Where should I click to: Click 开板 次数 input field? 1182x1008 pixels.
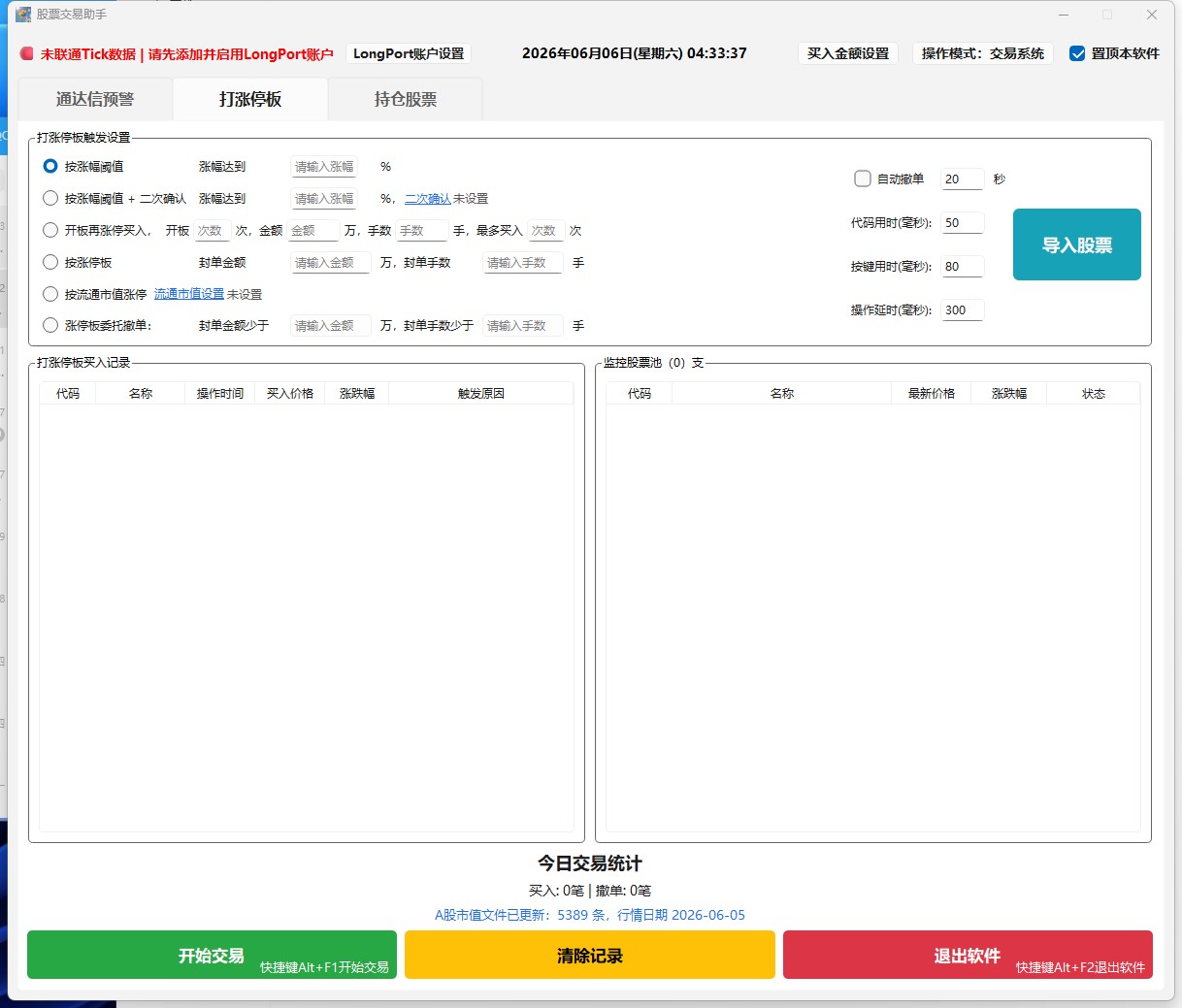click(x=212, y=230)
